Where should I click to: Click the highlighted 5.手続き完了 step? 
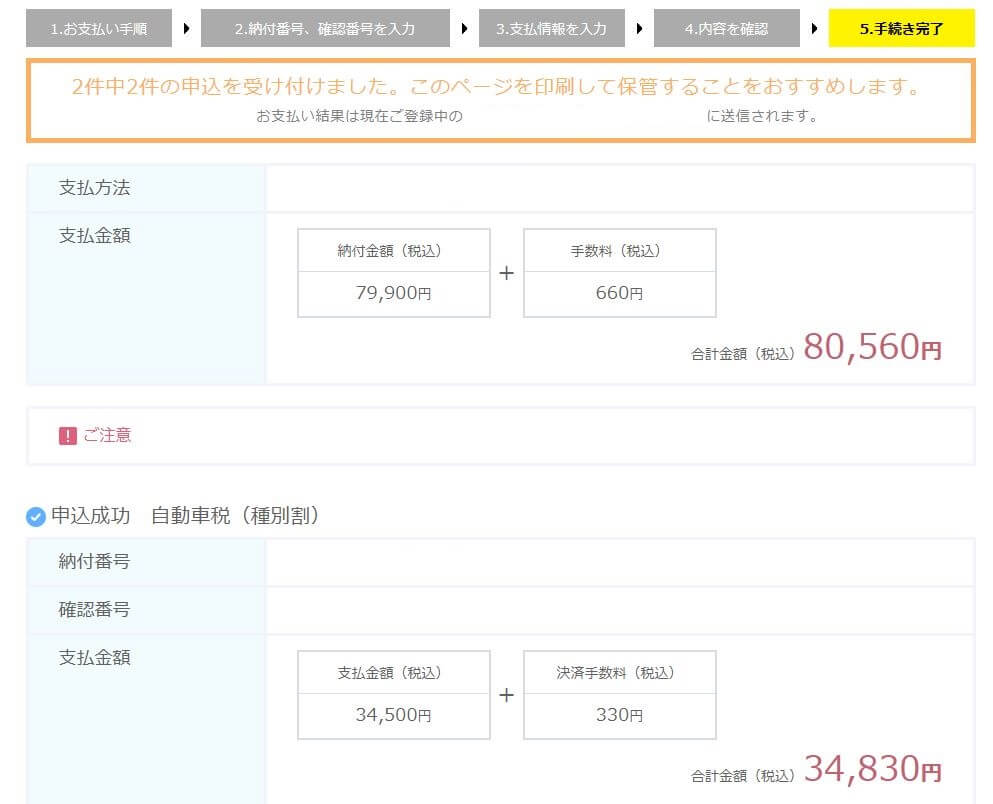tap(901, 28)
